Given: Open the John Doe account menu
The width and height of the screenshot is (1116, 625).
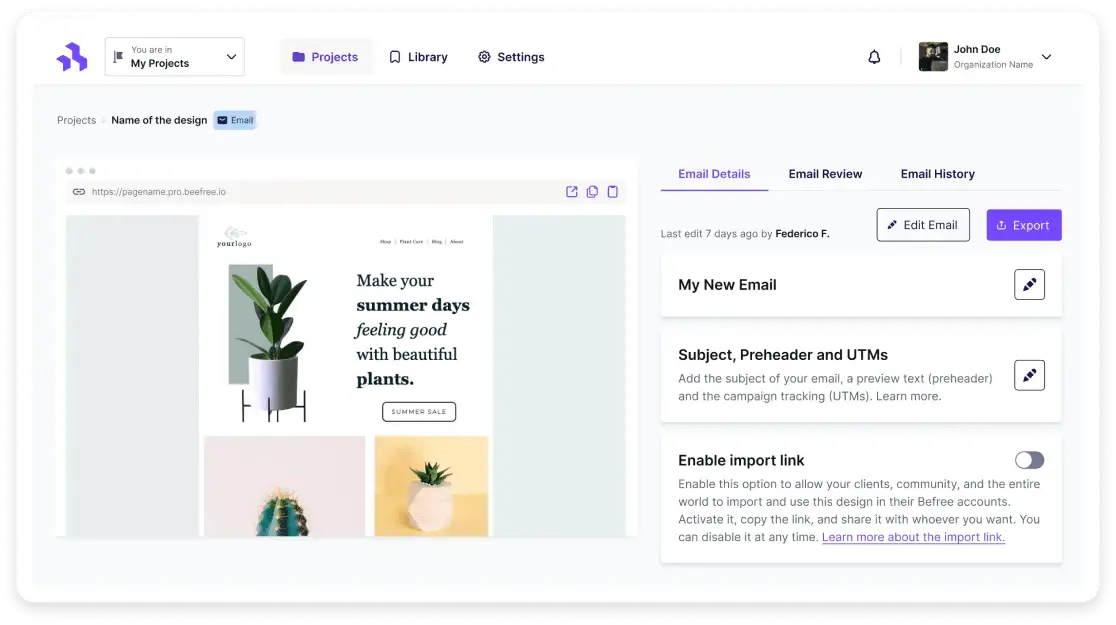Looking at the screenshot, I should [x=987, y=57].
